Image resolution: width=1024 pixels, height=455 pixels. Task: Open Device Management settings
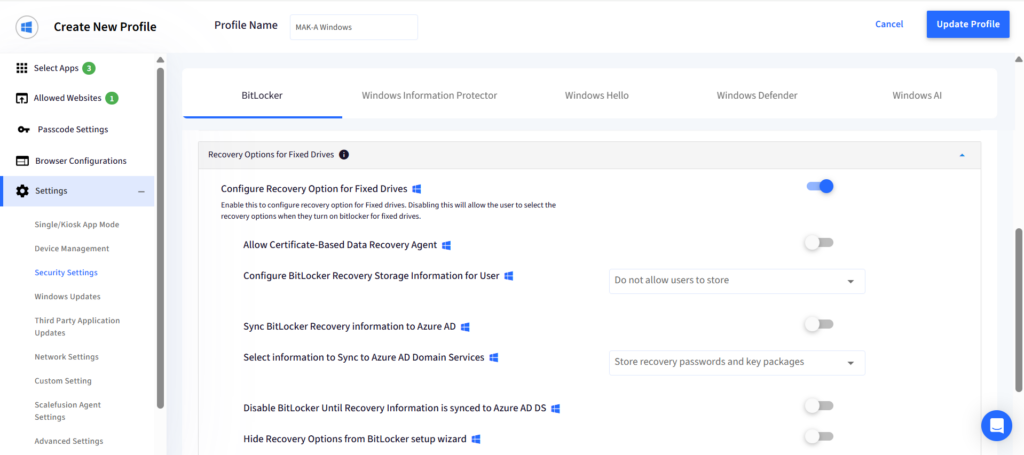(72, 249)
